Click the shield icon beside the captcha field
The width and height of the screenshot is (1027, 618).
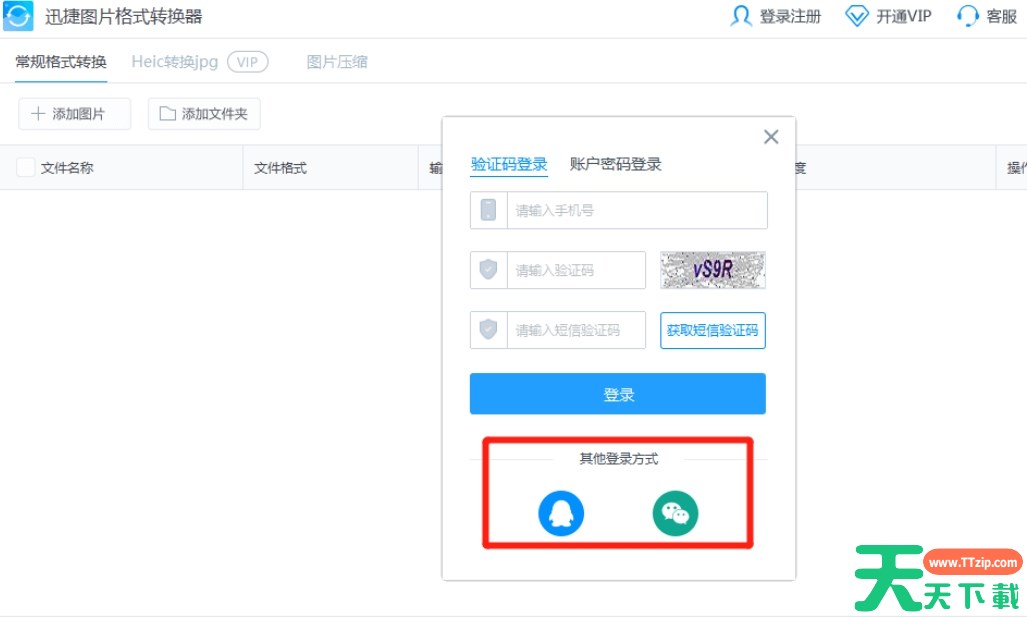tap(487, 270)
